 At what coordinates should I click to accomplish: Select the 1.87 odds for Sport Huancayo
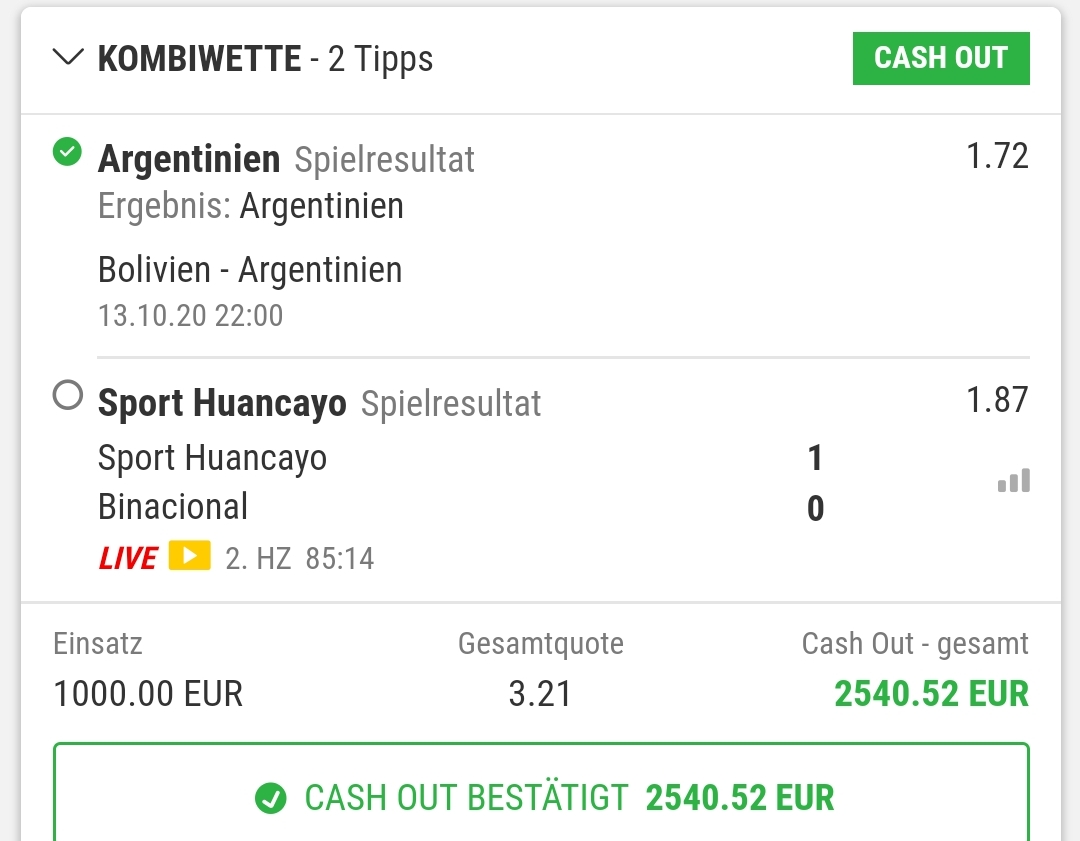(x=997, y=400)
